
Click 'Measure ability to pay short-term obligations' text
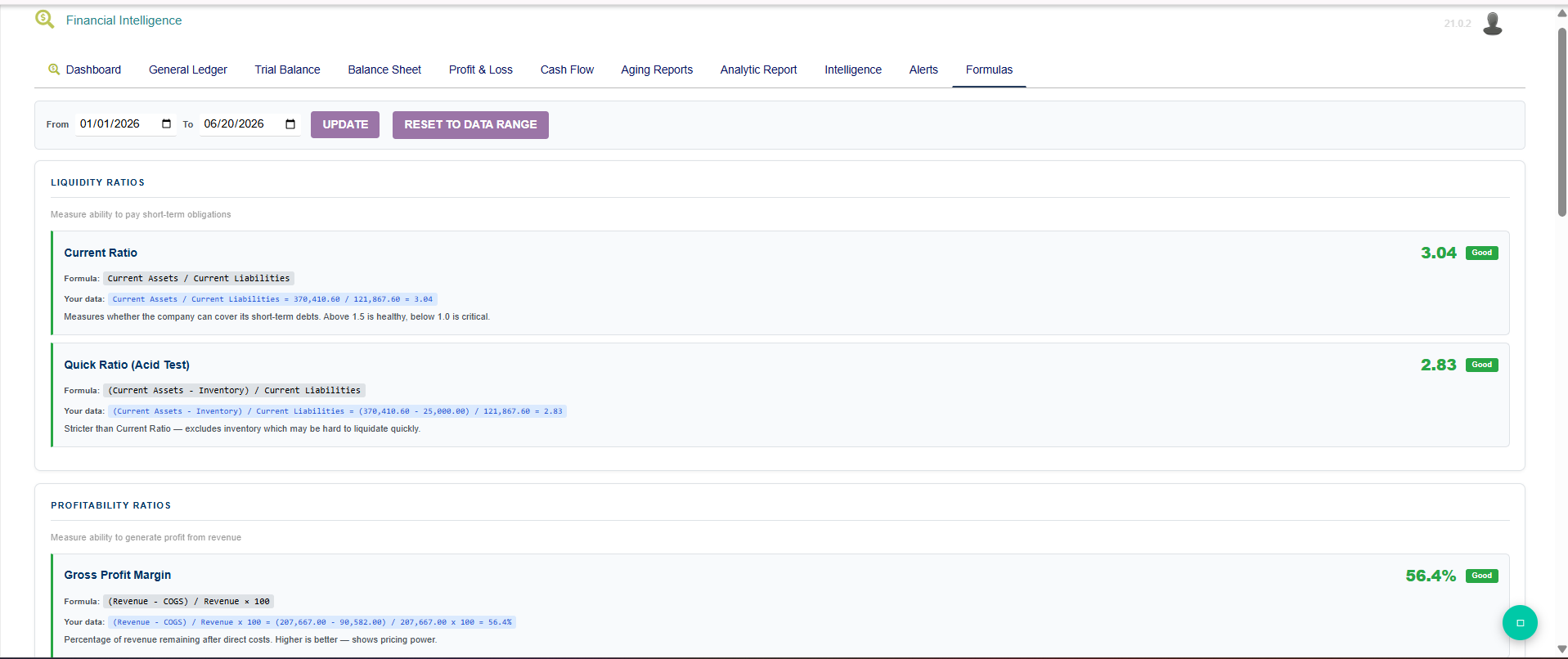(x=141, y=215)
